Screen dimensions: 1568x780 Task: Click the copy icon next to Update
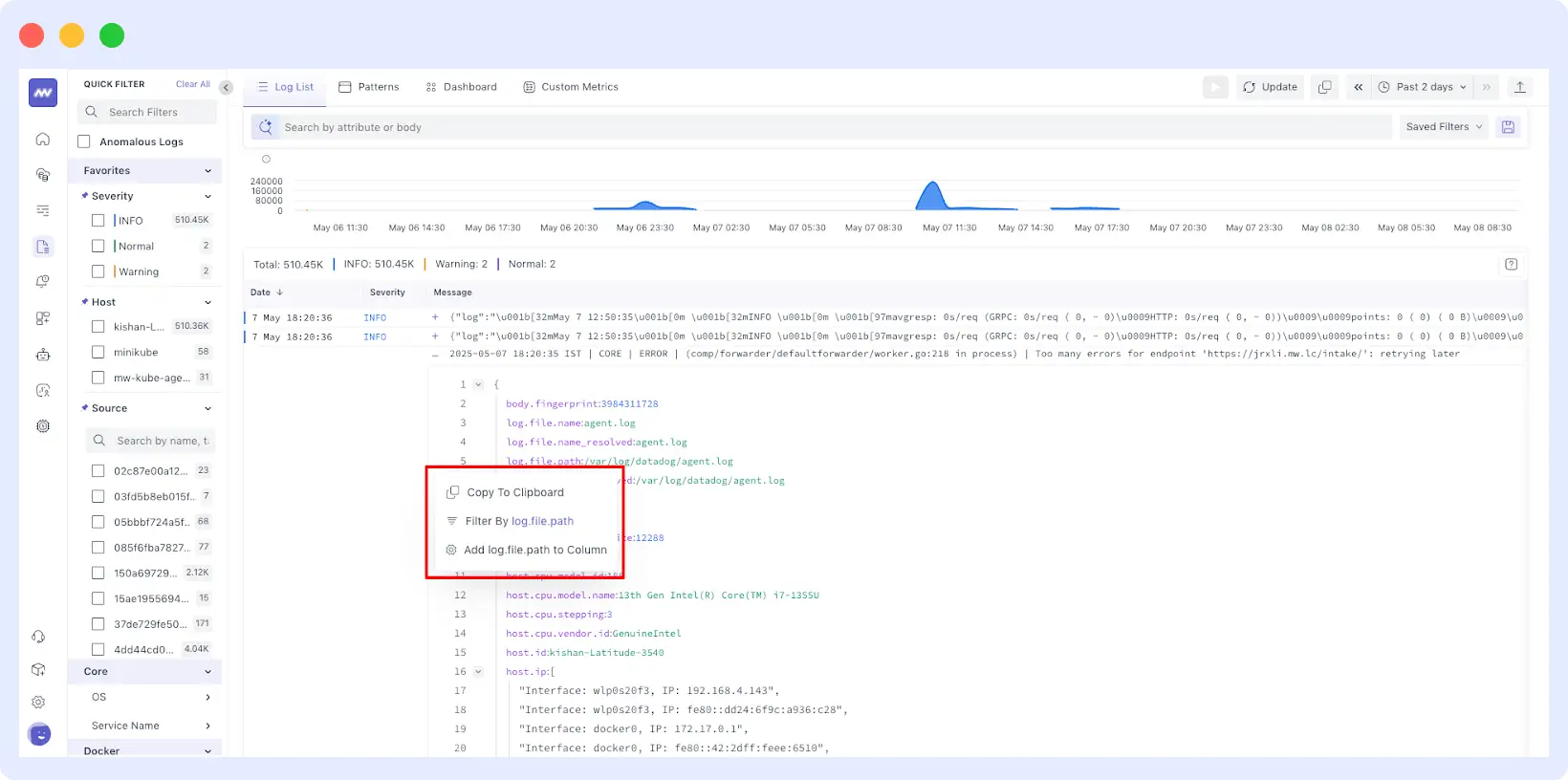pyautogui.click(x=1324, y=87)
